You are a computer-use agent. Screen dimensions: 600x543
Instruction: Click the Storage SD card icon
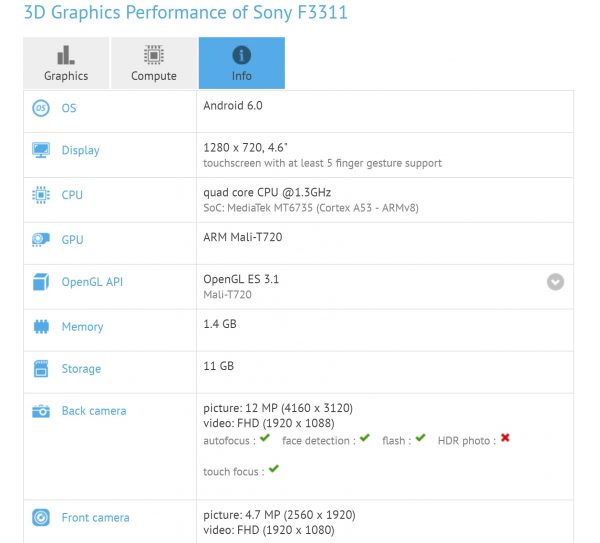pos(41,368)
